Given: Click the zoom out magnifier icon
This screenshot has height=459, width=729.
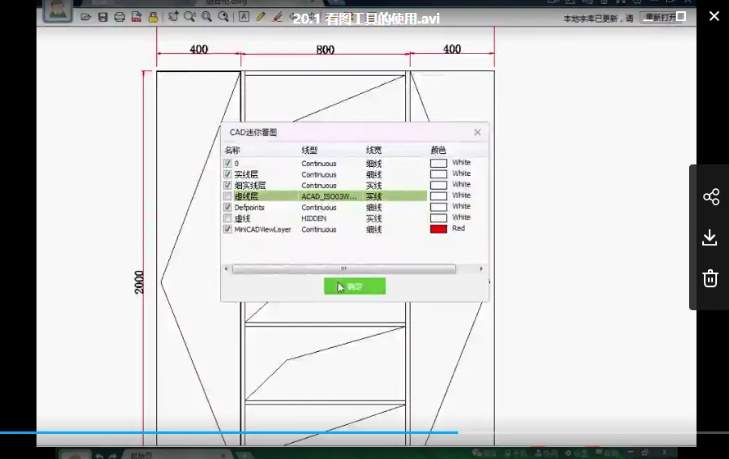Looking at the screenshot, I should [x=223, y=17].
